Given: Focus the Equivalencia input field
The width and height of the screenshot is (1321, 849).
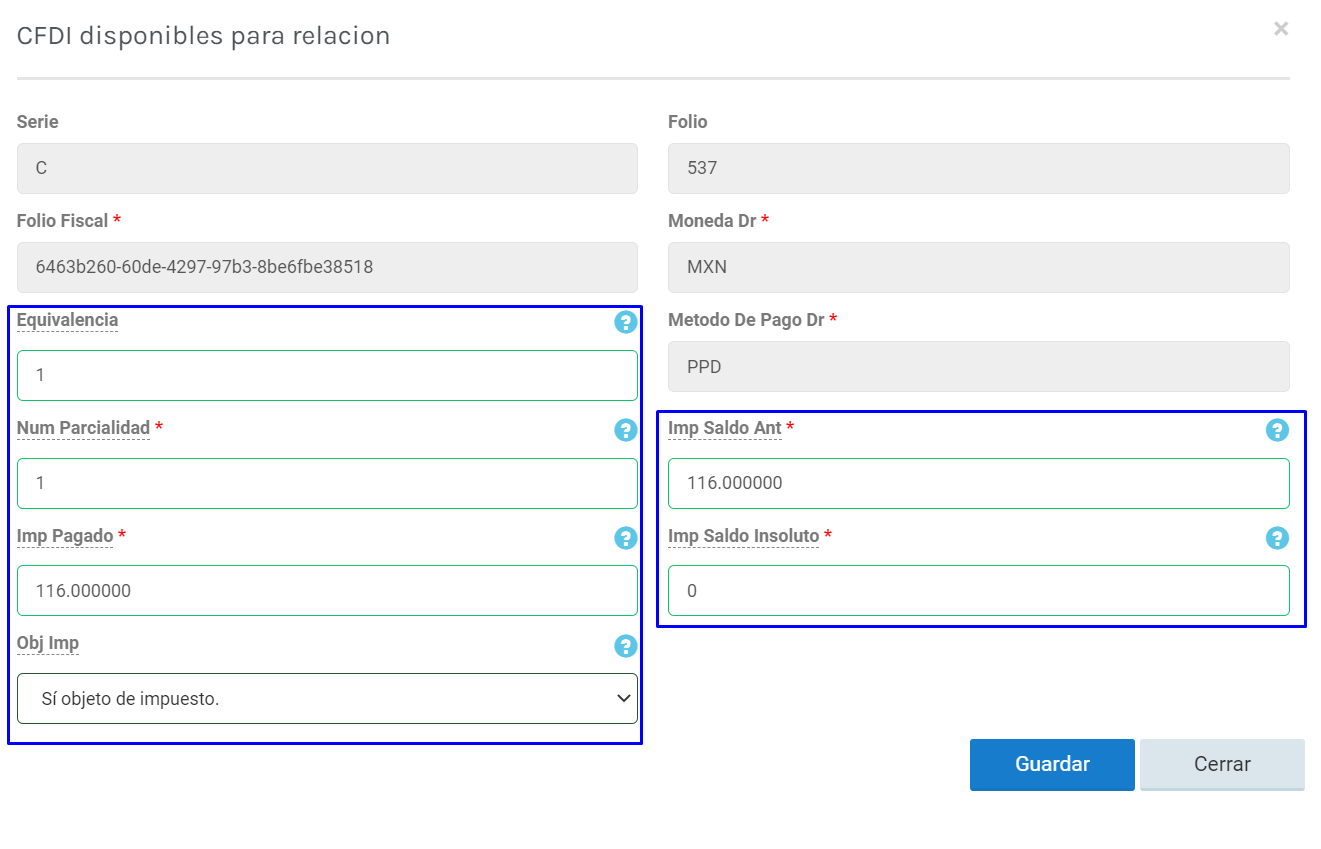Looking at the screenshot, I should [x=327, y=375].
